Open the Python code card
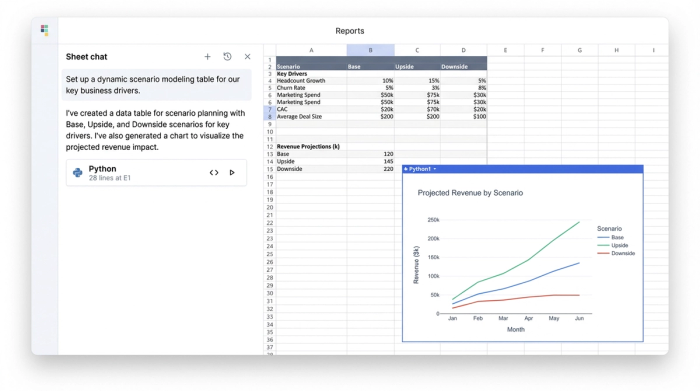The width and height of the screenshot is (700, 391). 156,173
